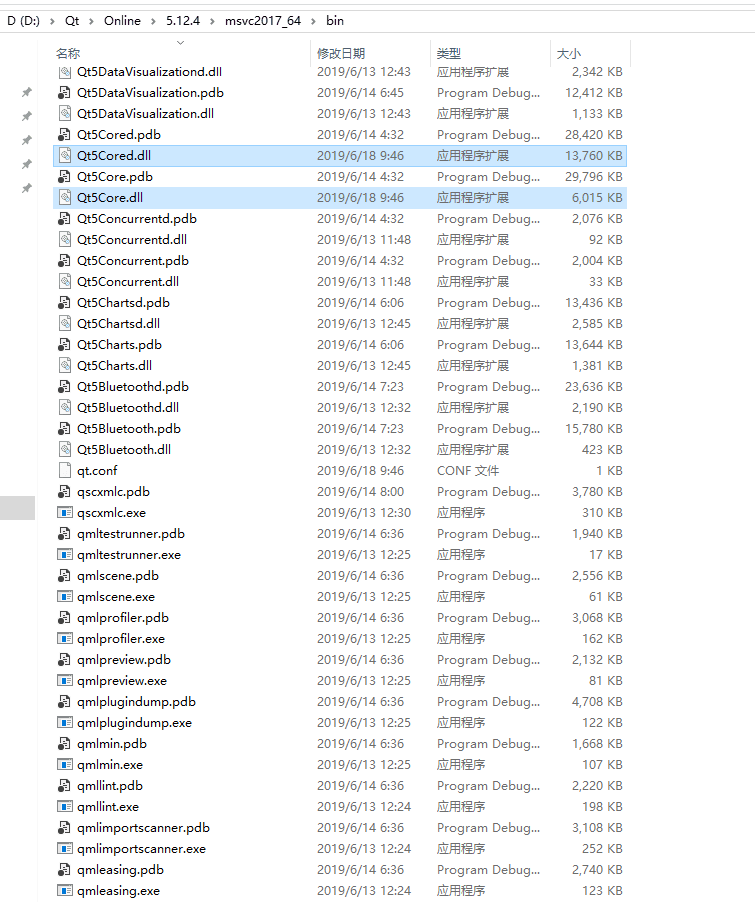Screen dimensions: 755x905
Task: Sort by 名称 column header
Action: [x=68, y=54]
